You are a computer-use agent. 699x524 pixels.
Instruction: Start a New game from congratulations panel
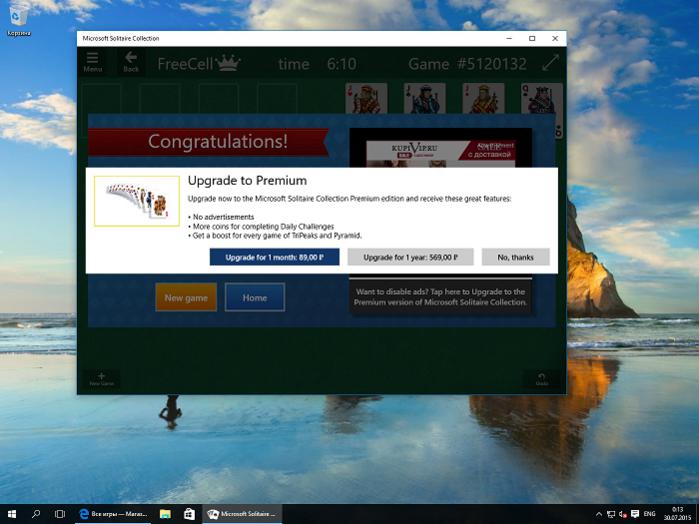tap(186, 297)
